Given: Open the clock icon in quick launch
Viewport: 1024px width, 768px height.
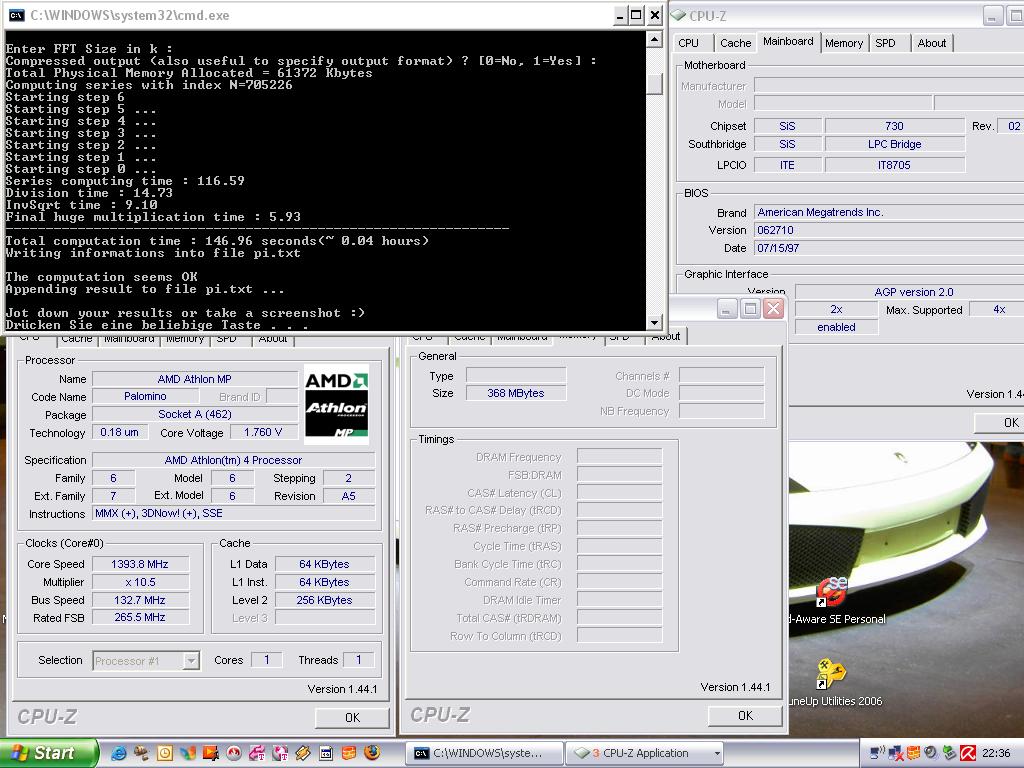Looking at the screenshot, I should point(165,753).
